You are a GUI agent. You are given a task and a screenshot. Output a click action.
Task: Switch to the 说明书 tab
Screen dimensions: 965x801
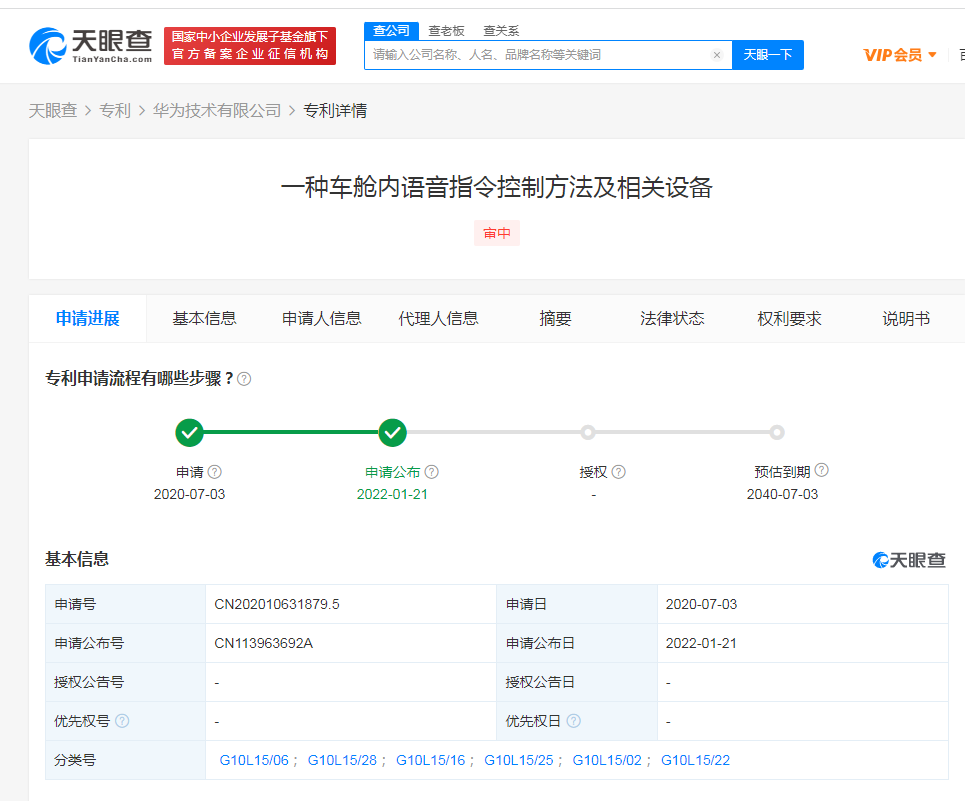pyautogui.click(x=906, y=319)
